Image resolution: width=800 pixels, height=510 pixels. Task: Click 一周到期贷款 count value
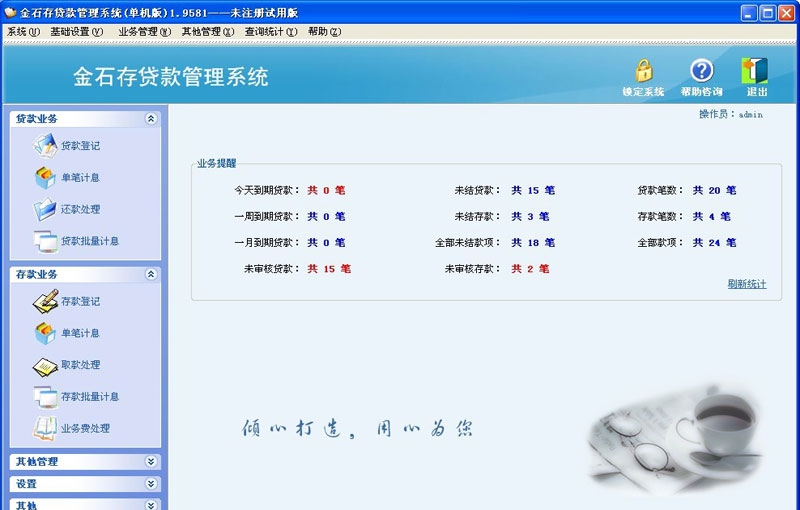click(x=327, y=216)
